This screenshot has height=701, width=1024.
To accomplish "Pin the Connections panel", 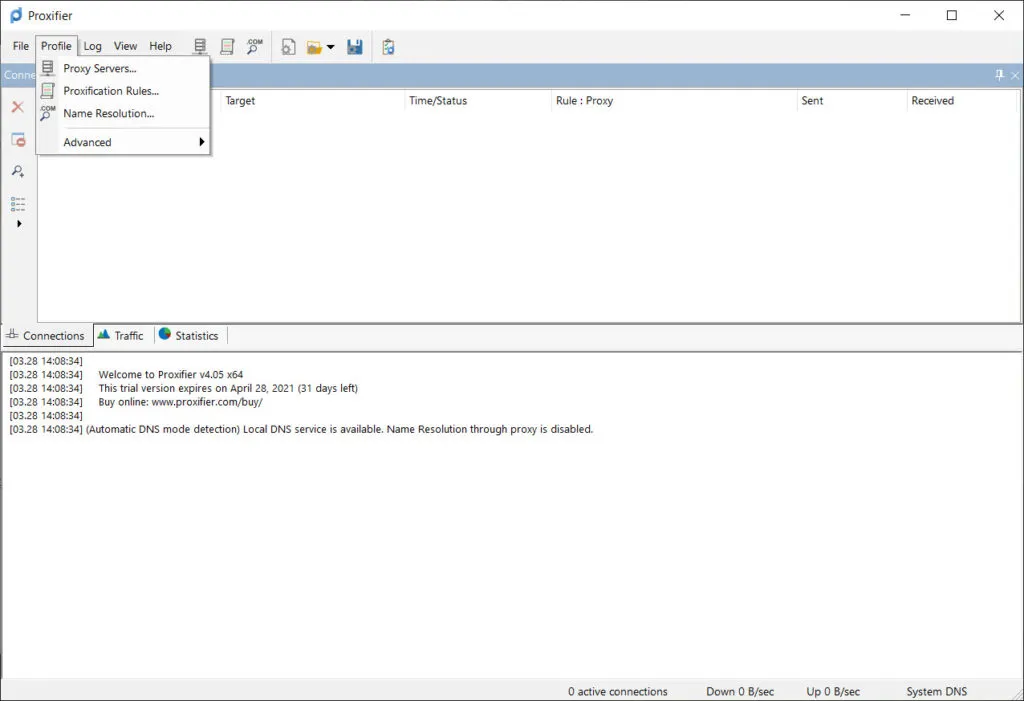I will coord(999,75).
